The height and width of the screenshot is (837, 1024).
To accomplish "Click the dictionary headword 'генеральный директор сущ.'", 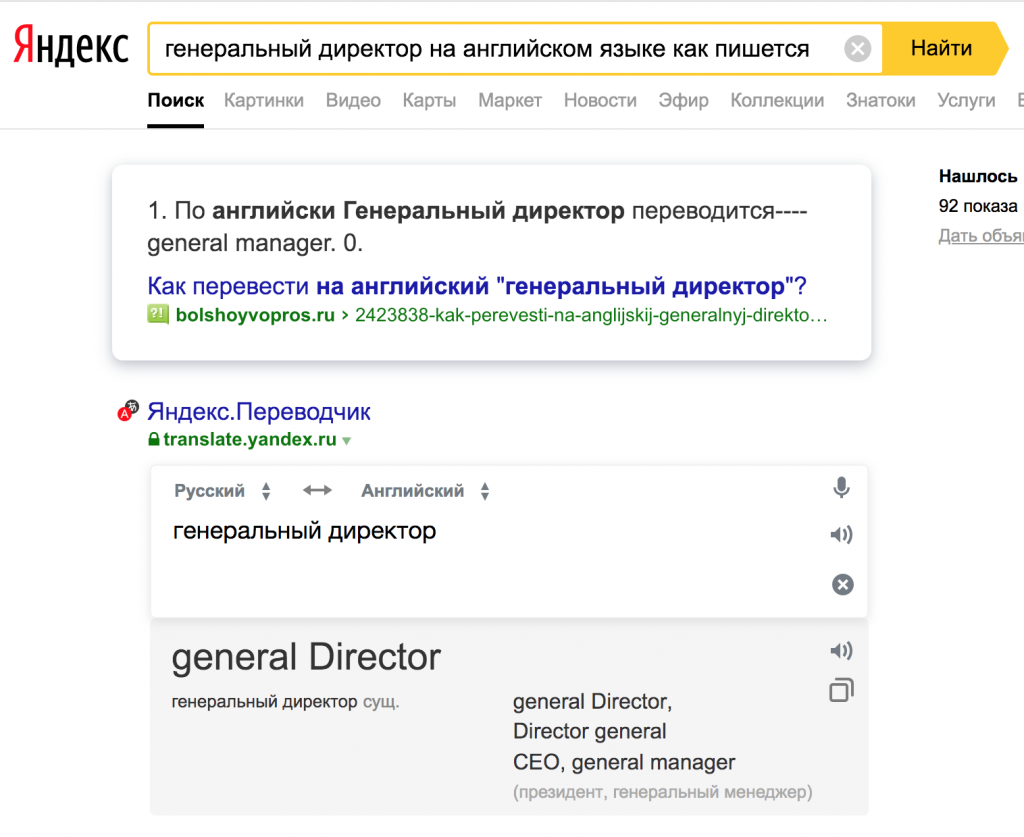I will pos(285,702).
